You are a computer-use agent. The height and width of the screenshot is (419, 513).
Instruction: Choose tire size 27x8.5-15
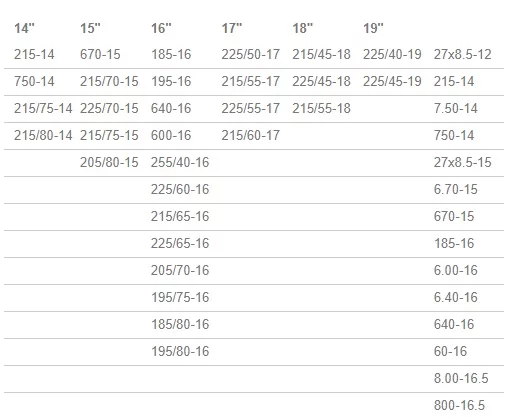tap(463, 162)
